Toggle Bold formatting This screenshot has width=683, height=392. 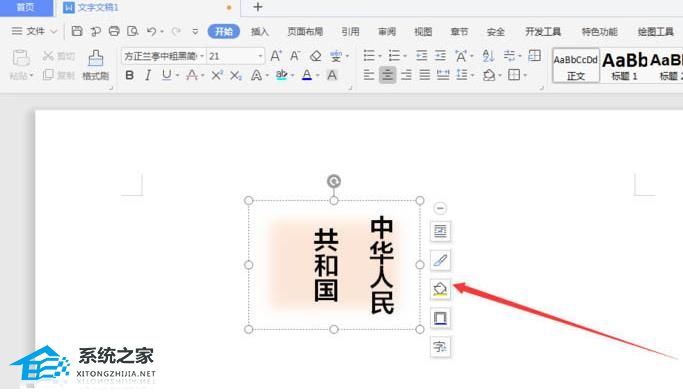click(x=129, y=75)
